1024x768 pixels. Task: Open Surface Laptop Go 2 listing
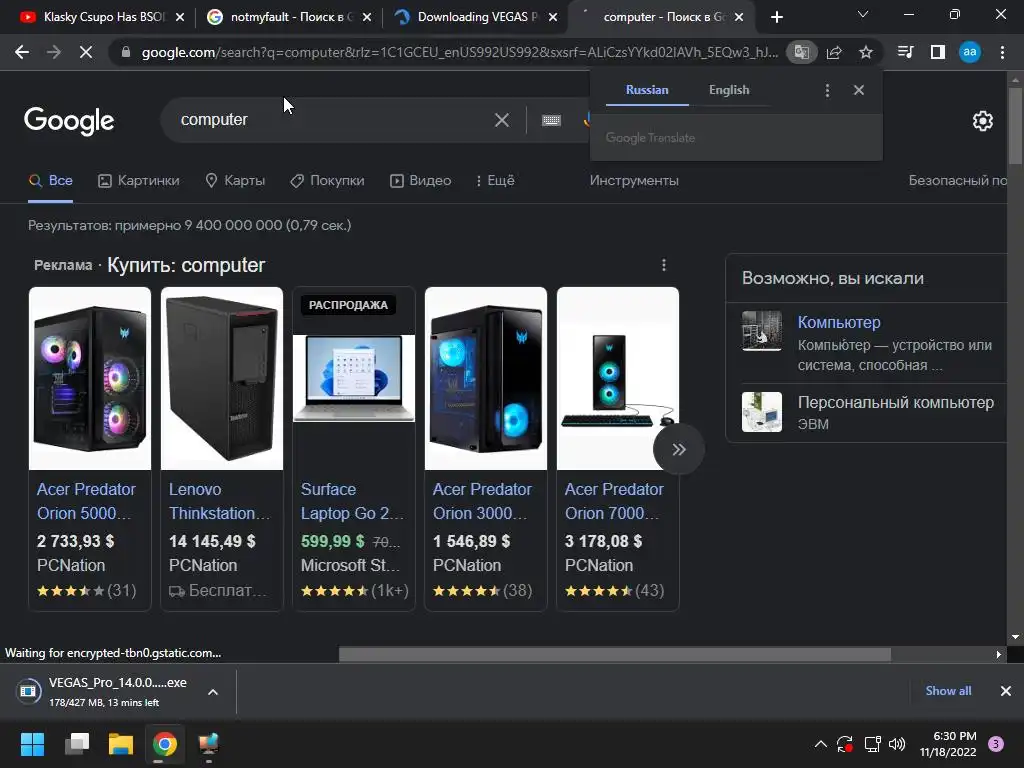coord(352,502)
